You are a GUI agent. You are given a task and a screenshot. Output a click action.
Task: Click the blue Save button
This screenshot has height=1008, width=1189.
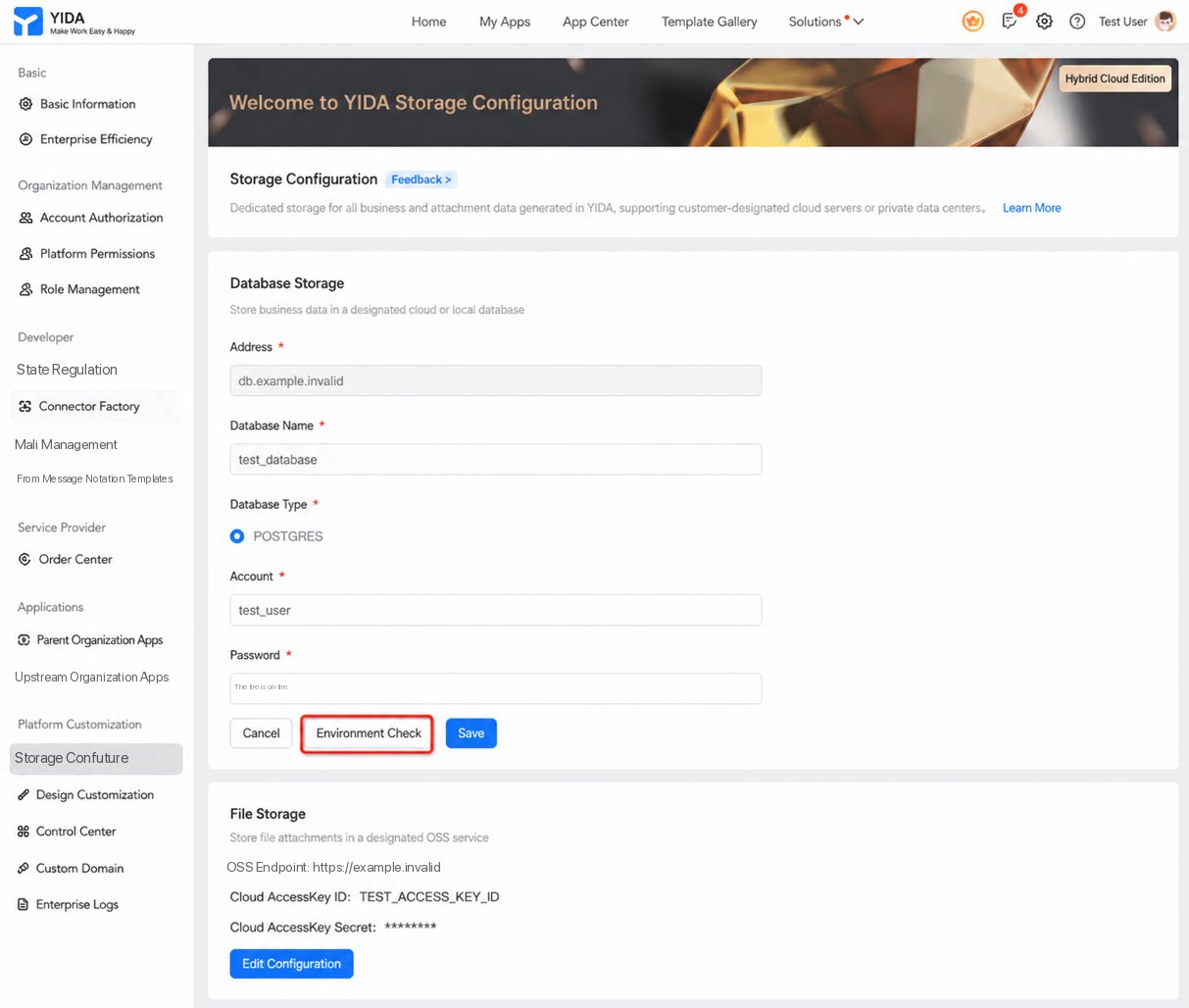[471, 733]
